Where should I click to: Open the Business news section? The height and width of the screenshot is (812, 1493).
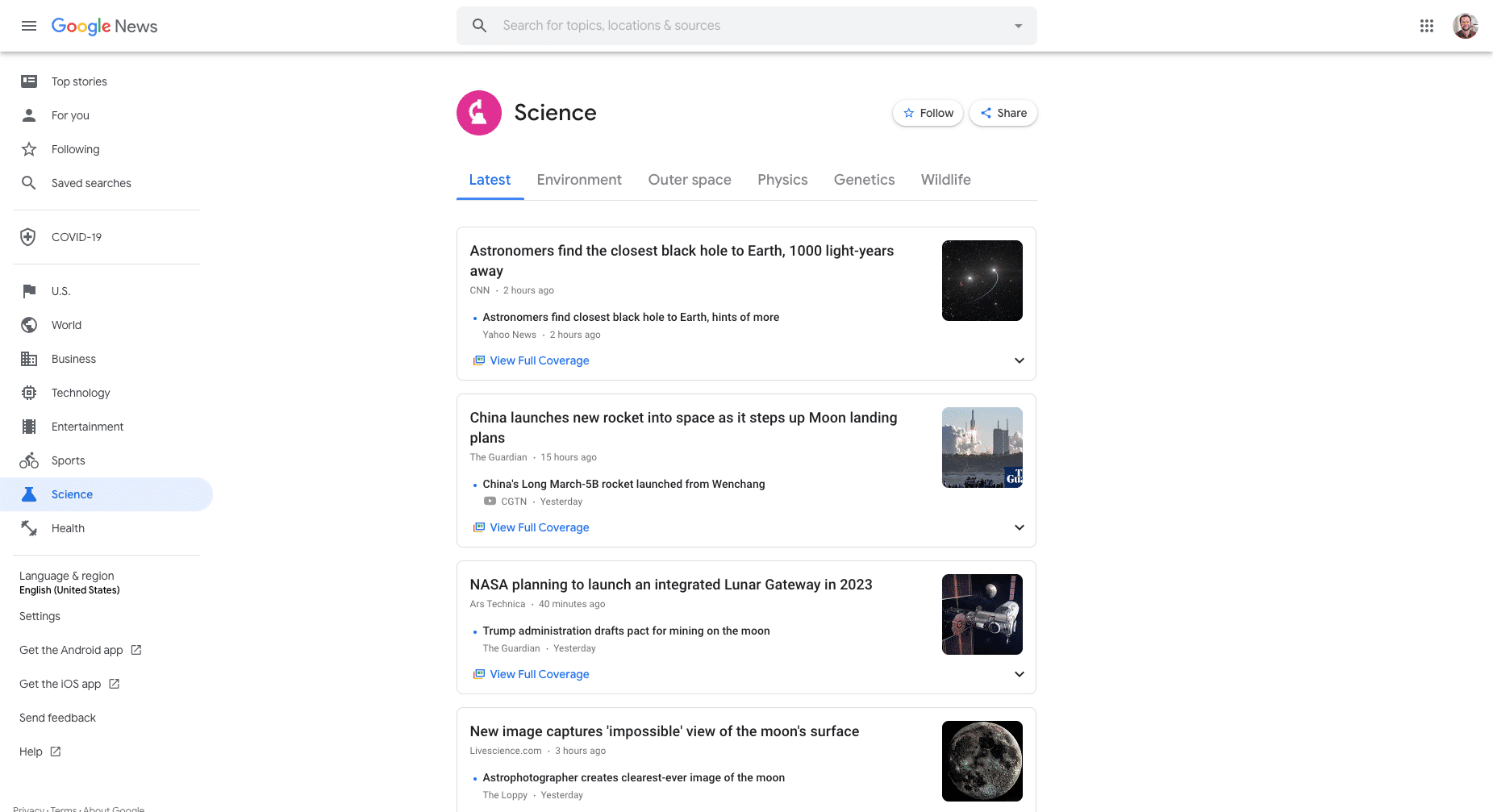(73, 359)
